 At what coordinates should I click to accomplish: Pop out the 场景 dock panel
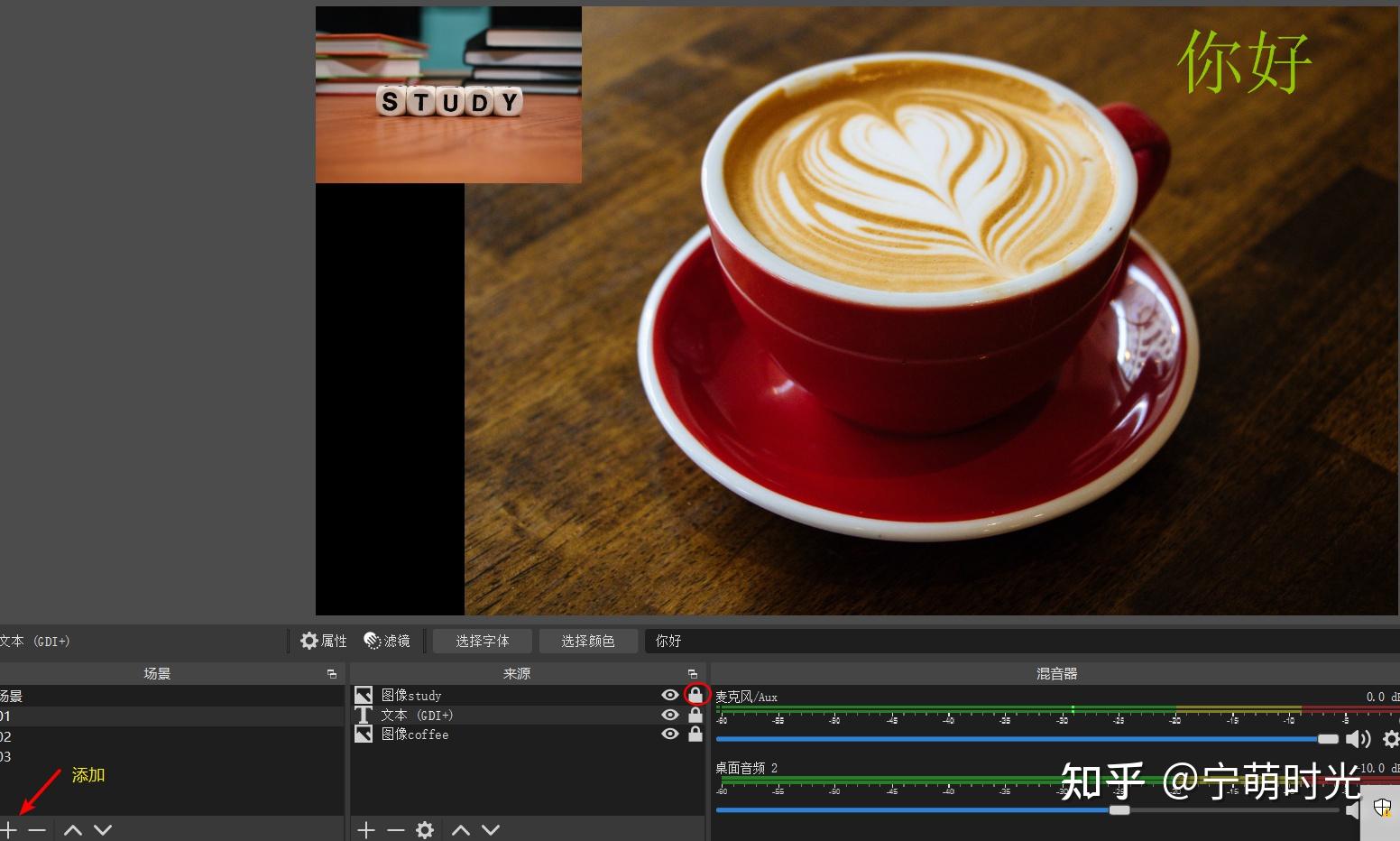pyautogui.click(x=331, y=674)
